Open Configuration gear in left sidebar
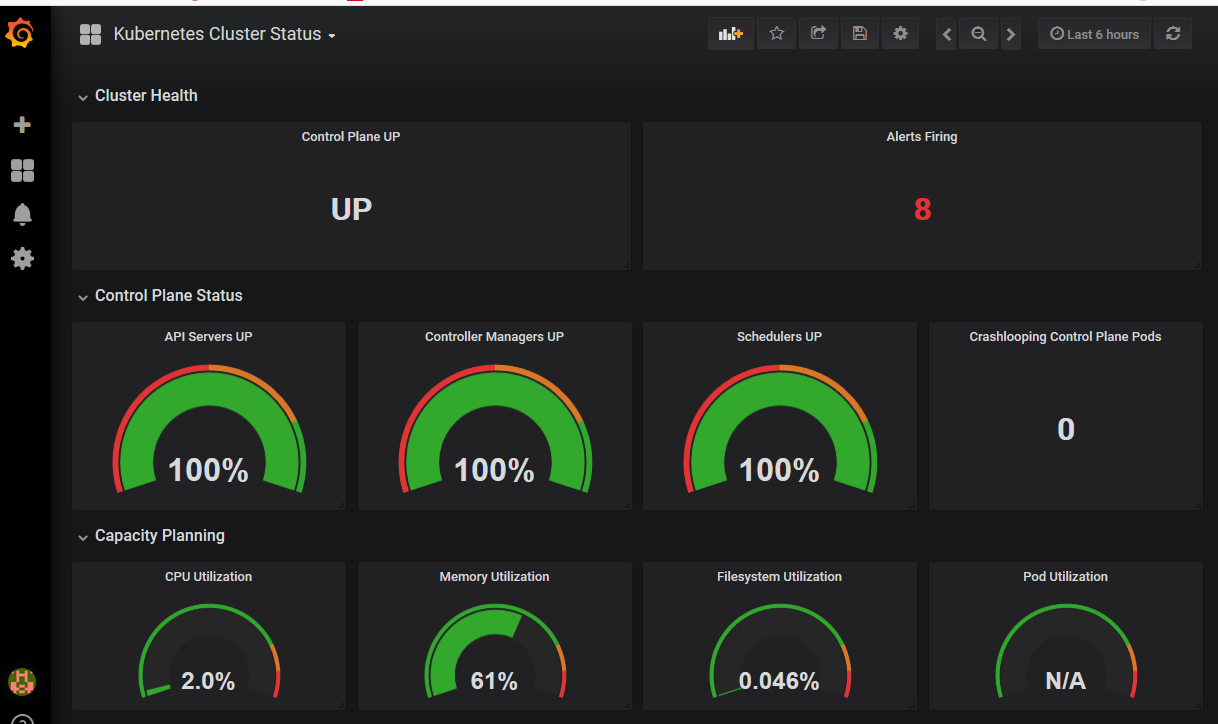Viewport: 1218px width, 724px height. [22, 259]
